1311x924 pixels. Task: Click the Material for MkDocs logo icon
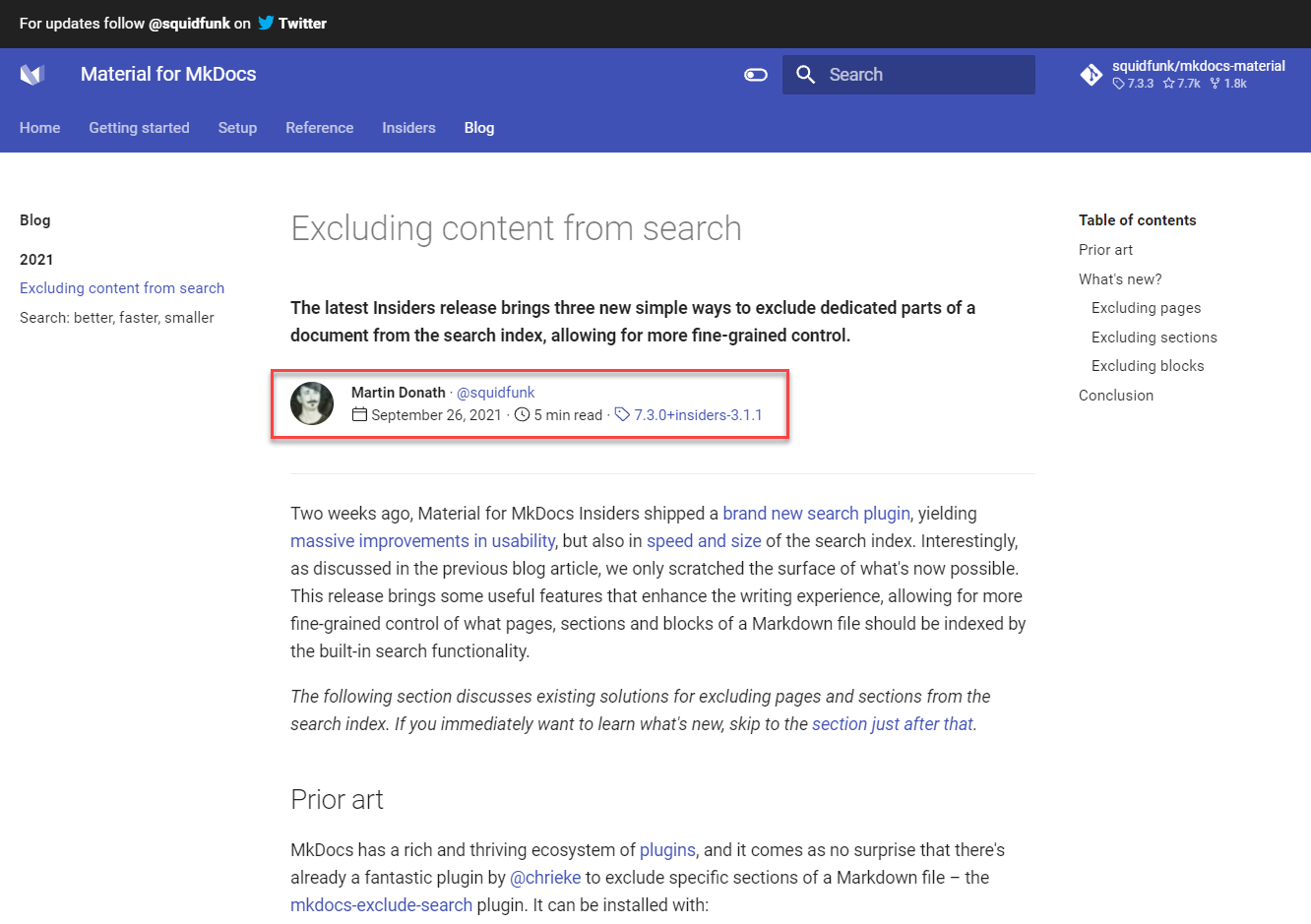[x=32, y=75]
